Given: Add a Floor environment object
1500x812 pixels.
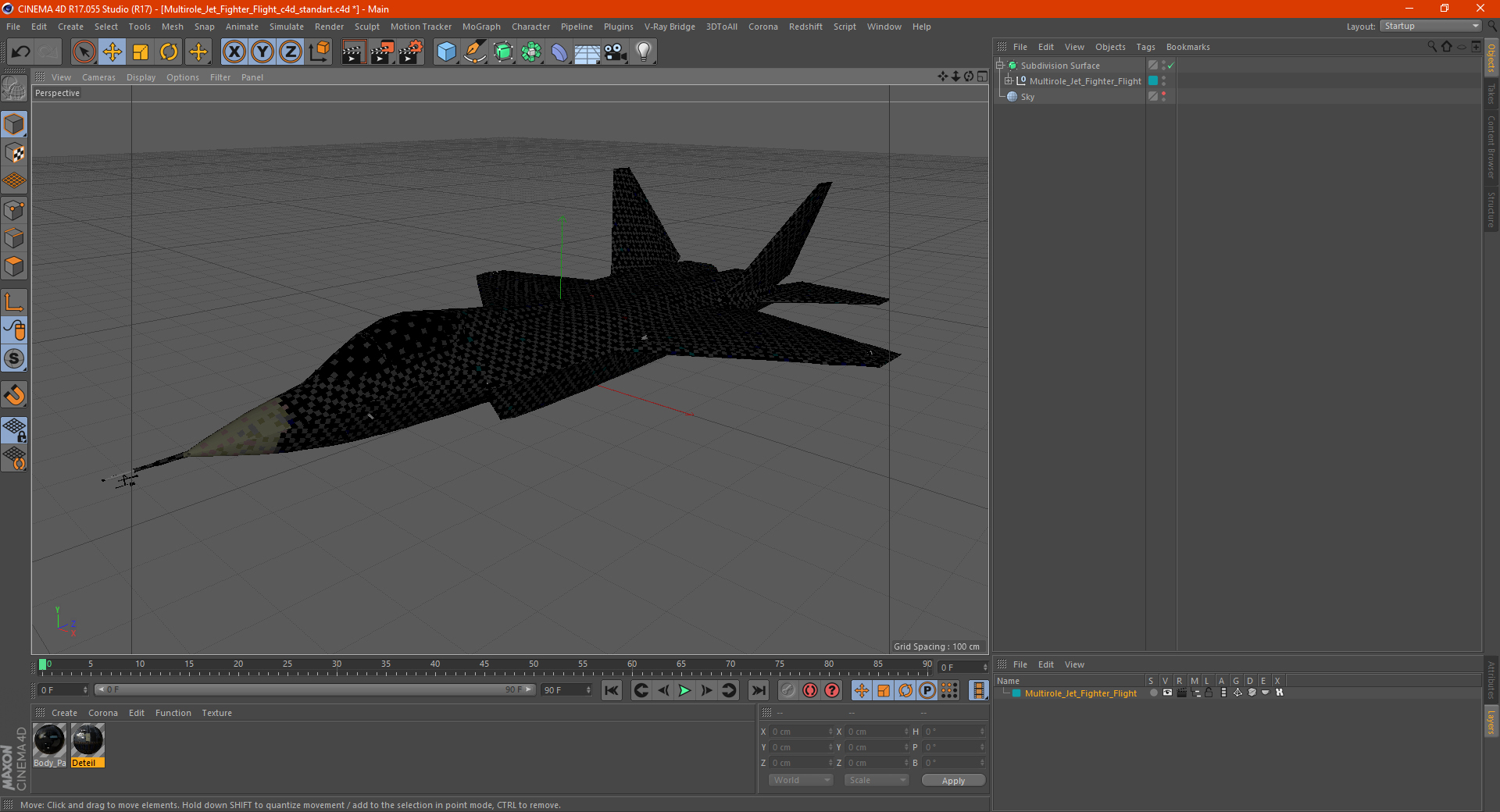Looking at the screenshot, I should coord(587,52).
